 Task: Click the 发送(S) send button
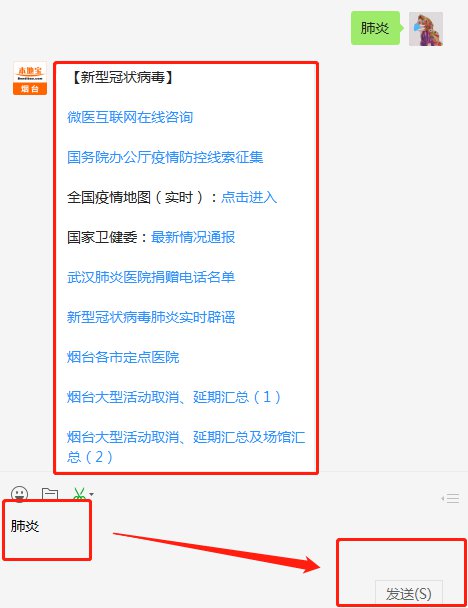[x=409, y=593]
